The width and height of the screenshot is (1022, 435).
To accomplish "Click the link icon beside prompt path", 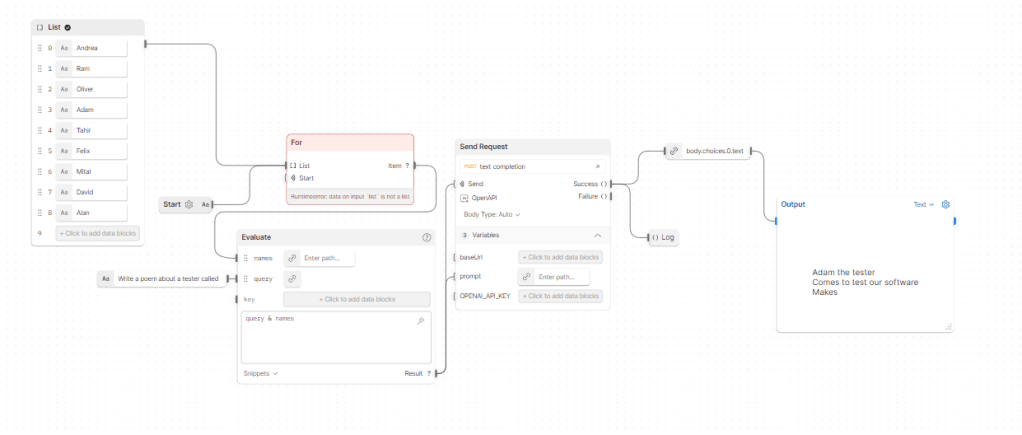I will [x=526, y=276].
